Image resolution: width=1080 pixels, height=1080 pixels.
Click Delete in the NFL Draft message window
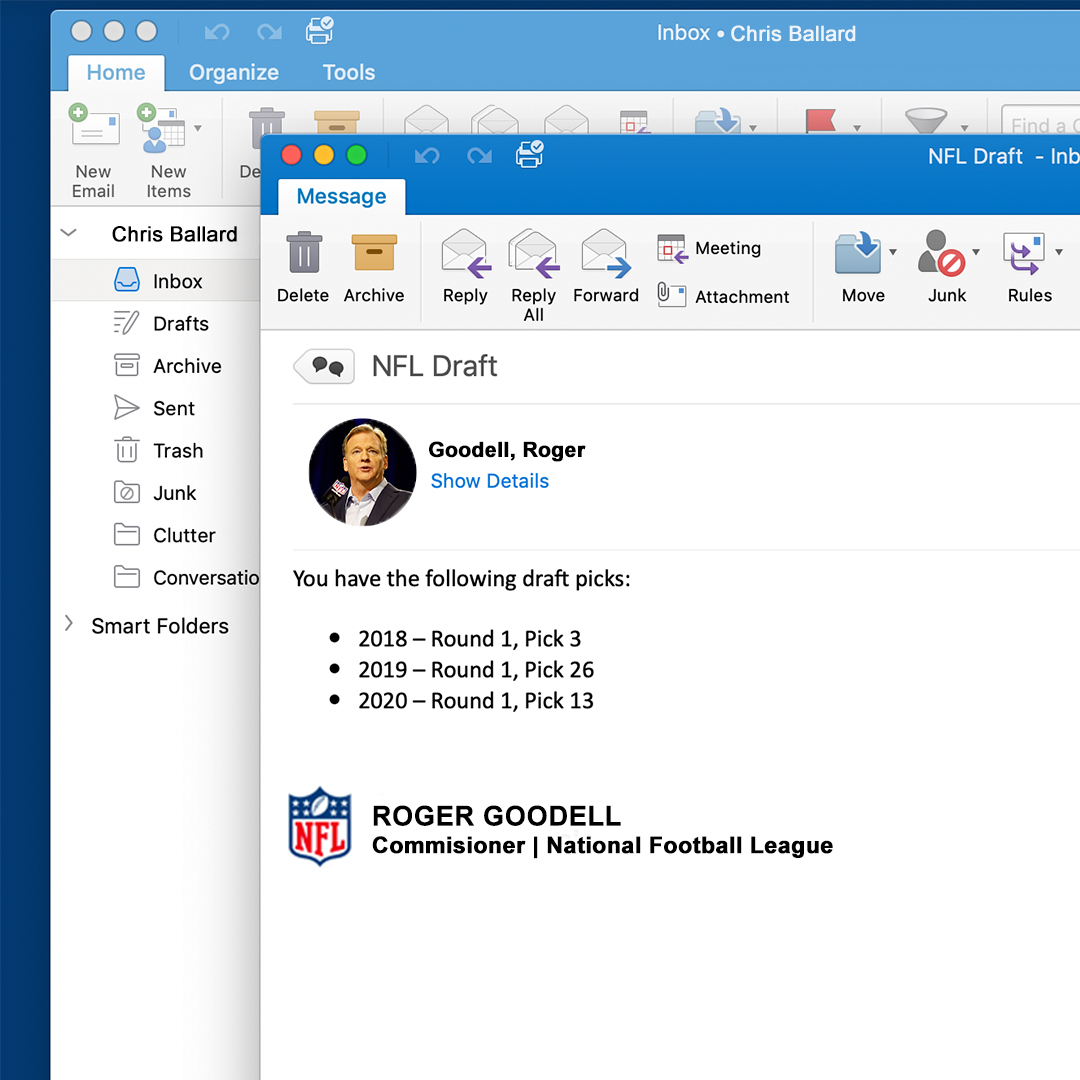(303, 267)
